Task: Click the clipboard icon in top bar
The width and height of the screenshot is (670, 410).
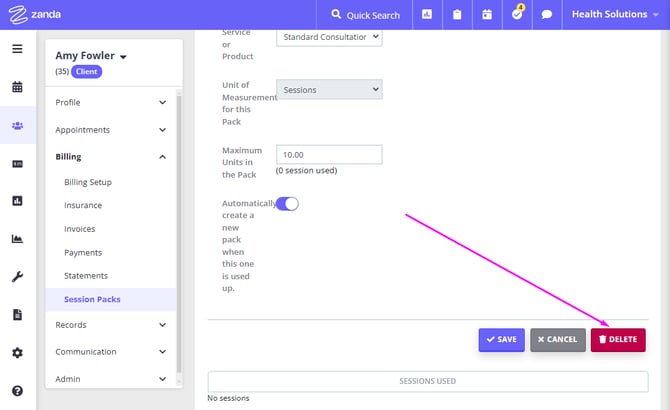Action: pyautogui.click(x=457, y=15)
